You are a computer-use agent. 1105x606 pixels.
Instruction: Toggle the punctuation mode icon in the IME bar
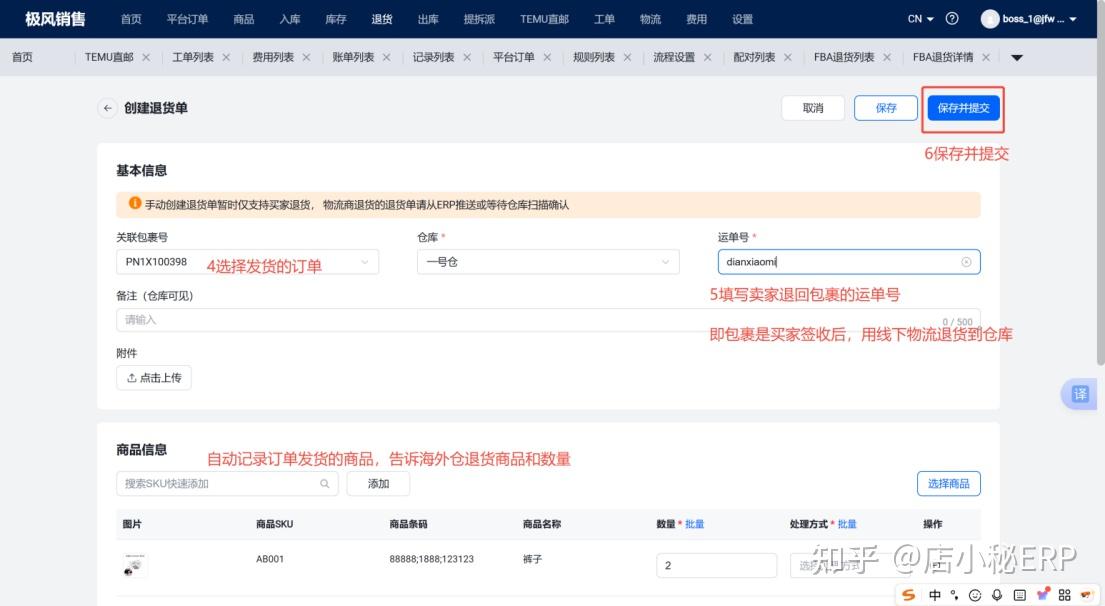[954, 595]
